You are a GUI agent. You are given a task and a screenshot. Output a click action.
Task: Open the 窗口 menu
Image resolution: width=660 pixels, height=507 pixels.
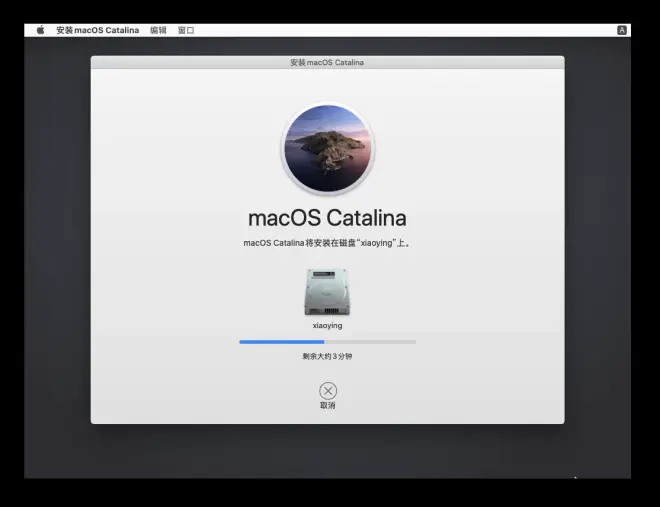pos(186,30)
